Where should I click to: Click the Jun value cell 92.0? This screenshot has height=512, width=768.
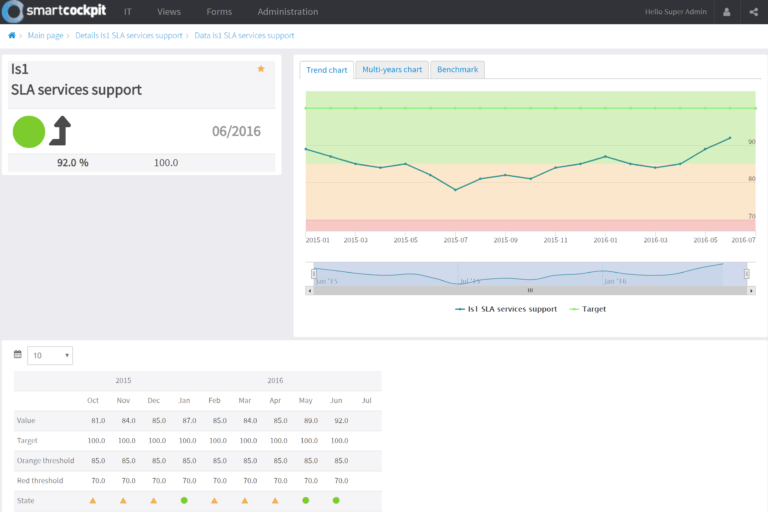tap(341, 420)
